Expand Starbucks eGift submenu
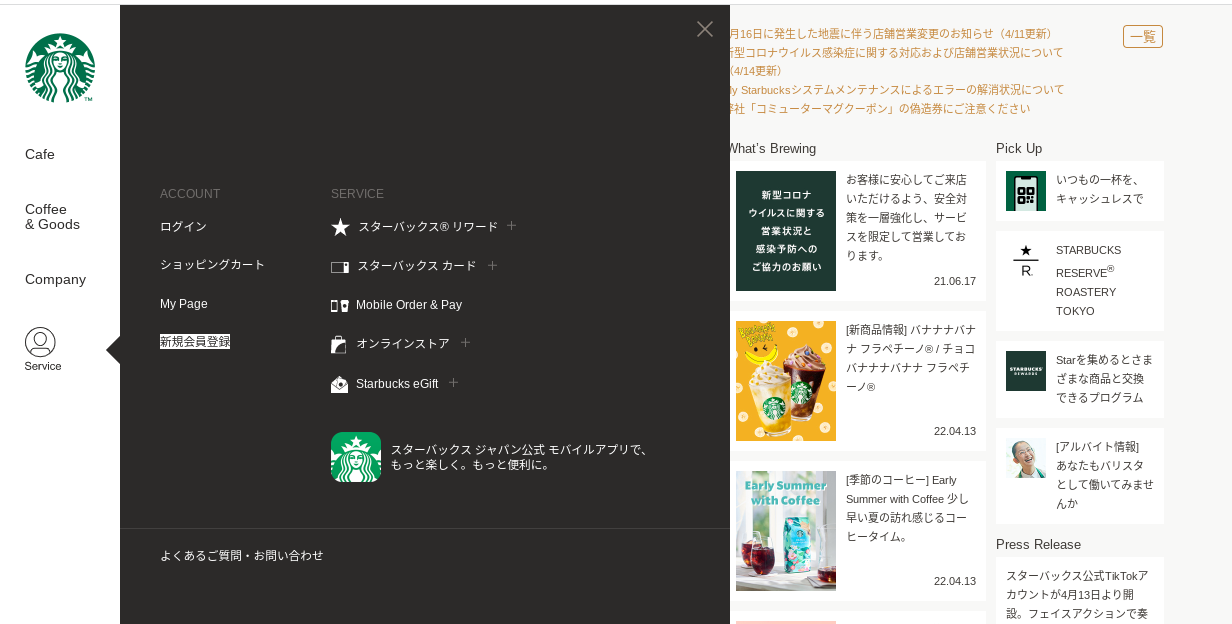1232x624 pixels. click(x=453, y=382)
